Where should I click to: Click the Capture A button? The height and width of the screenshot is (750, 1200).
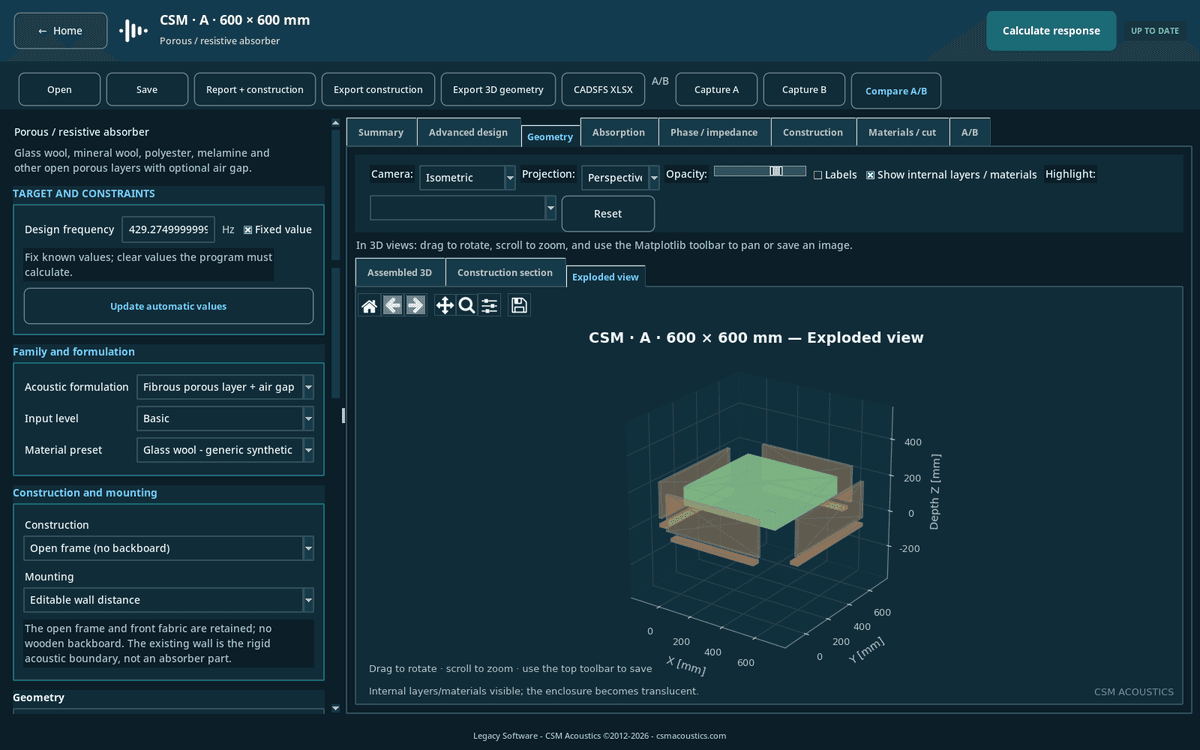716,90
